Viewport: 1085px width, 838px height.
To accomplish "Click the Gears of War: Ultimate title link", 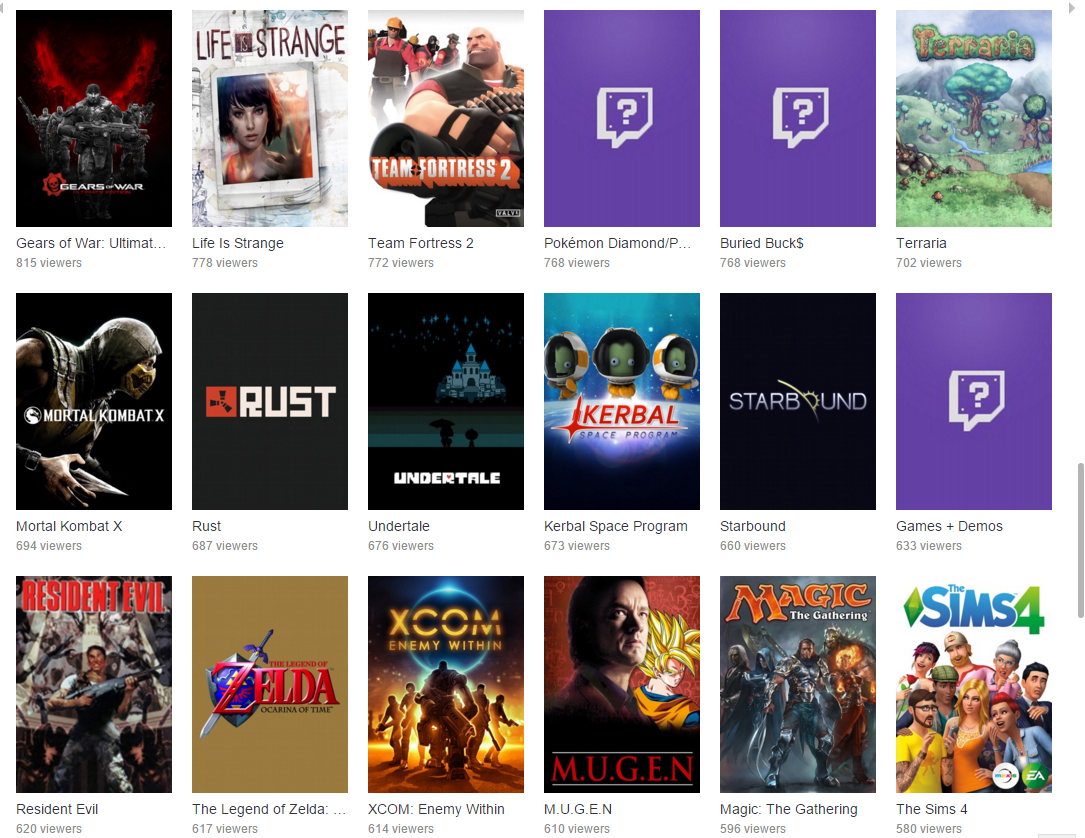I will point(91,243).
